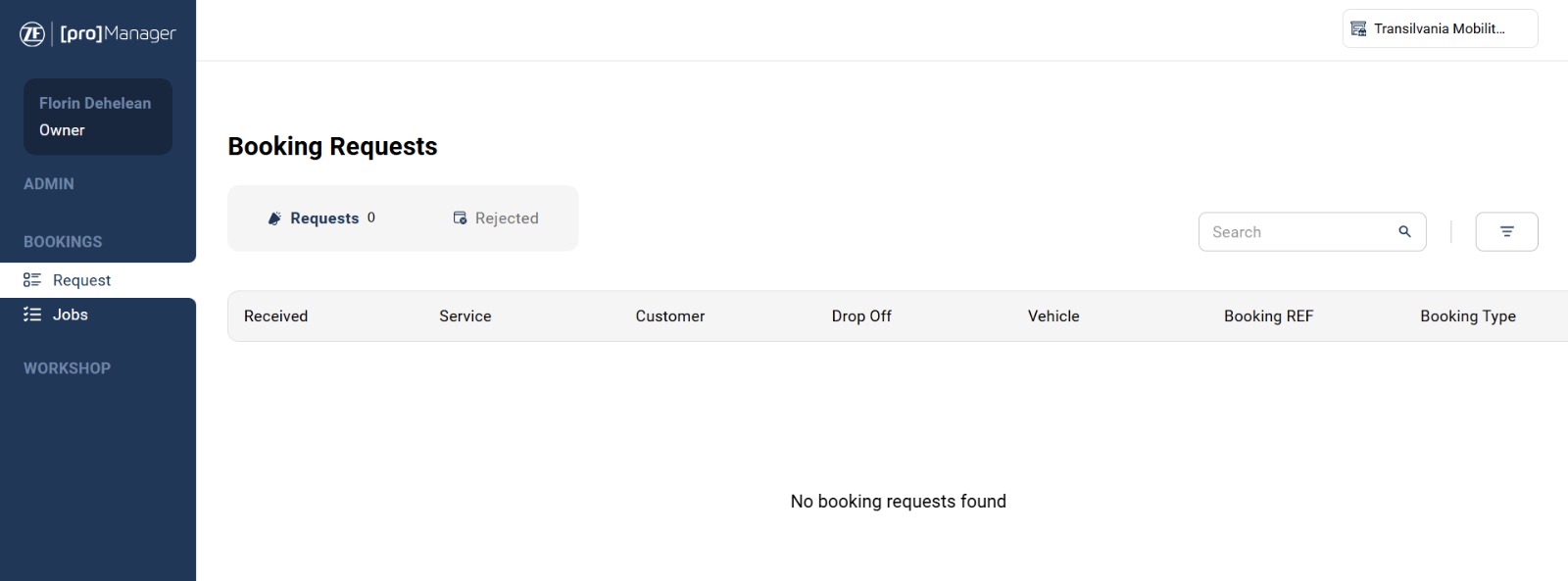
Task: Click the ZF logo icon
Action: click(x=32, y=34)
